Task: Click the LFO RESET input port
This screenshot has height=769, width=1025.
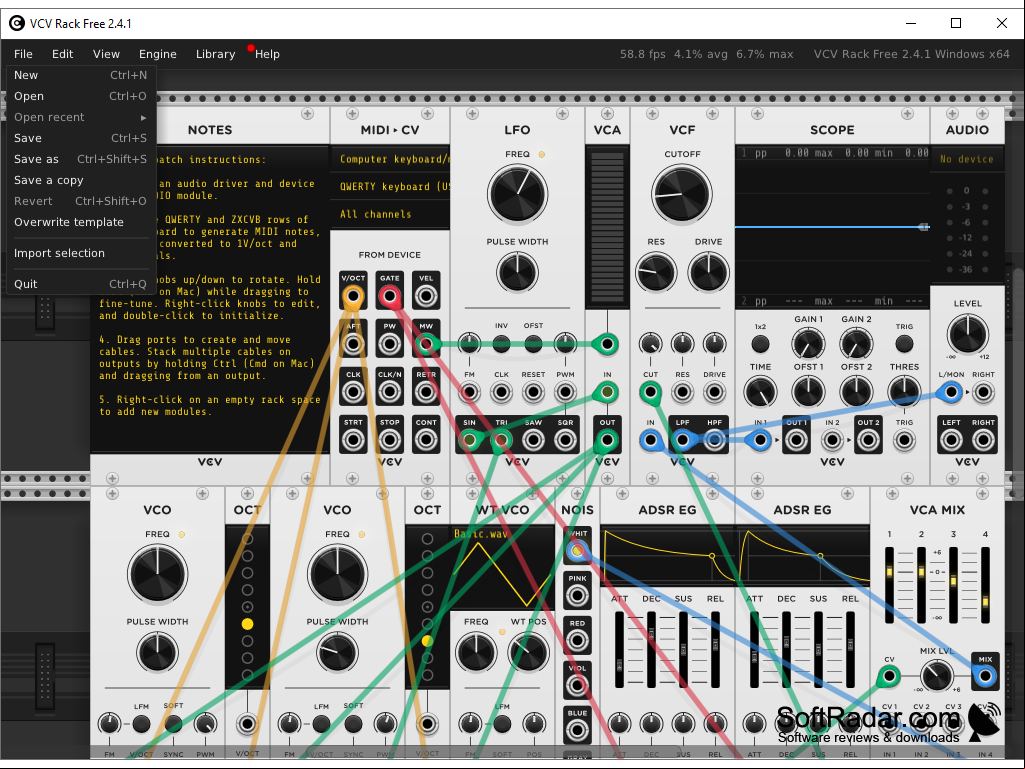Action: pyautogui.click(x=533, y=392)
